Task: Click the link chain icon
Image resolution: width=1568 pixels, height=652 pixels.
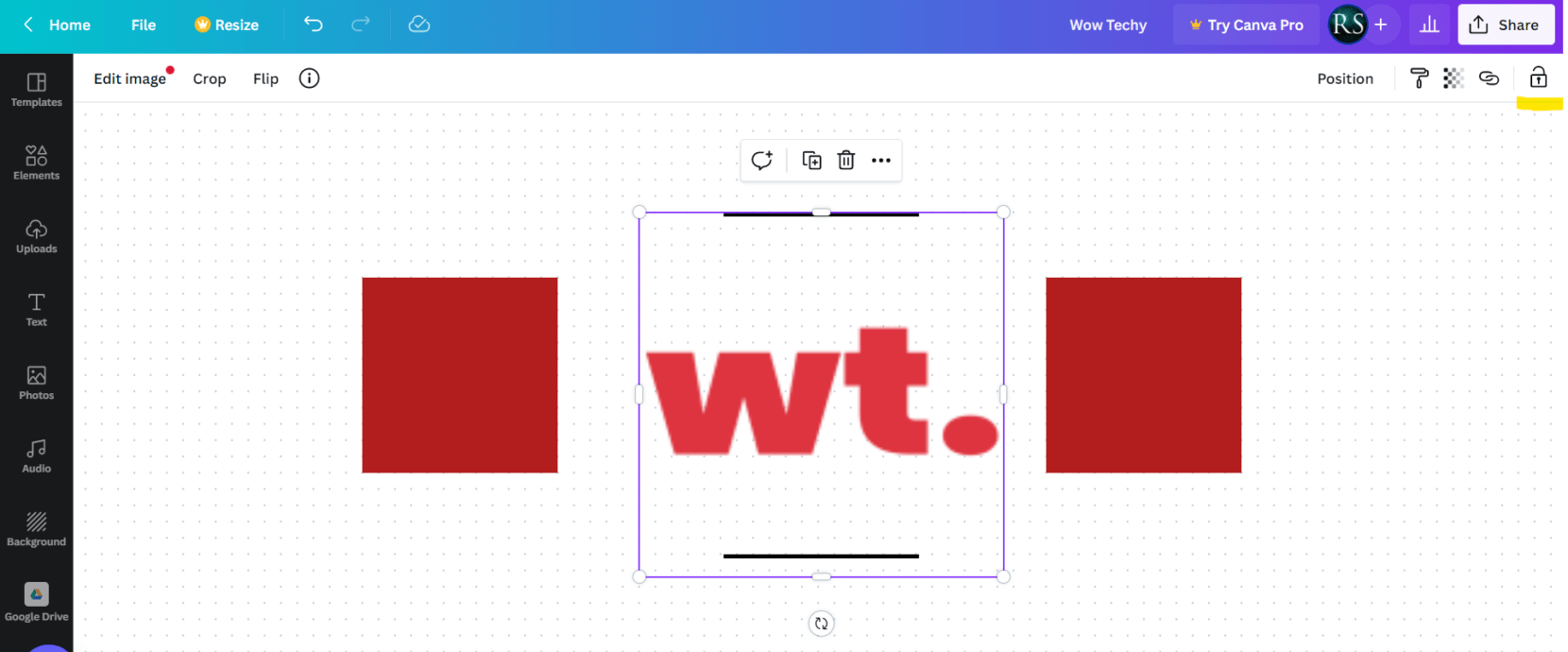Action: pyautogui.click(x=1490, y=78)
